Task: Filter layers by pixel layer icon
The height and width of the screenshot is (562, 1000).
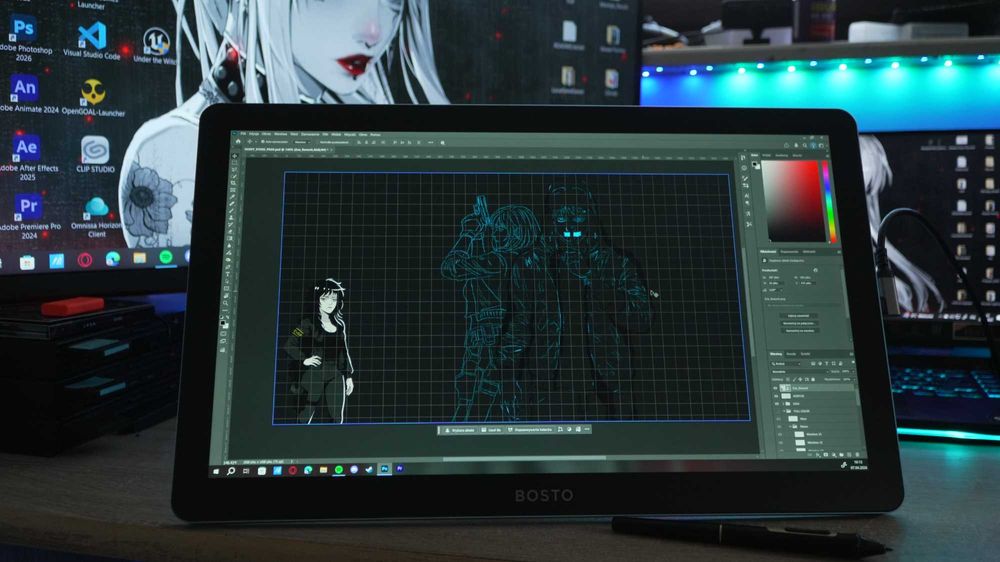Action: (813, 364)
